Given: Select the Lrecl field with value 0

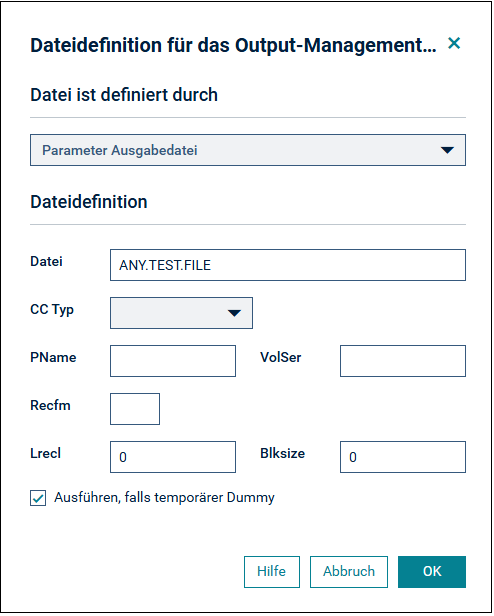Looking at the screenshot, I should (173, 456).
